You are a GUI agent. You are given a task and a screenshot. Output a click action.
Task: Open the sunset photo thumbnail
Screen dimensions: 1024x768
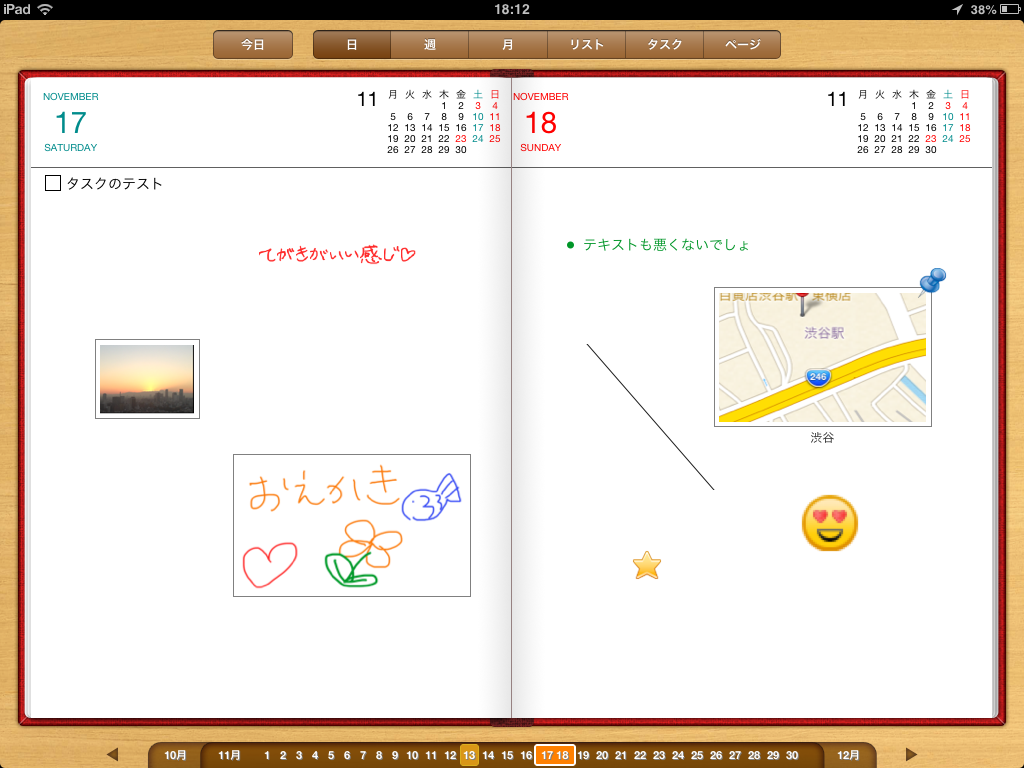(x=147, y=379)
